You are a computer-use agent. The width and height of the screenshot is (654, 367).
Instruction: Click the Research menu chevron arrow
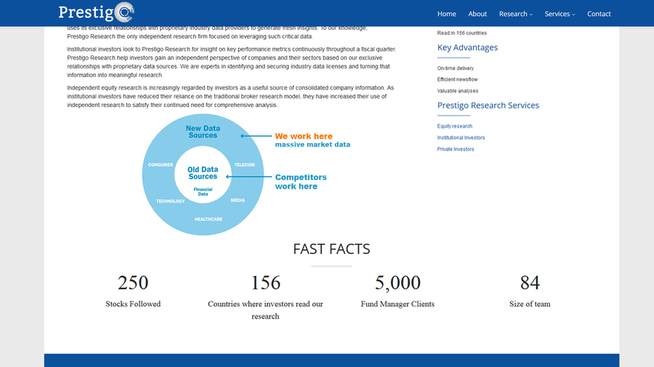531,15
